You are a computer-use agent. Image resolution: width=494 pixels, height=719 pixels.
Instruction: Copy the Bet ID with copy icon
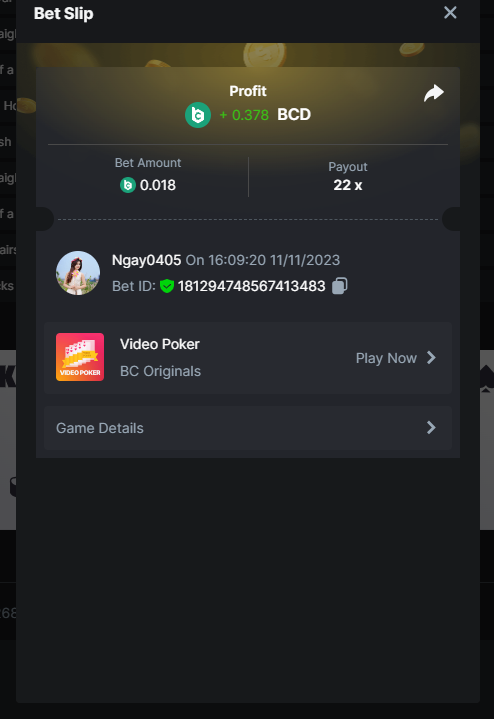pyautogui.click(x=339, y=286)
